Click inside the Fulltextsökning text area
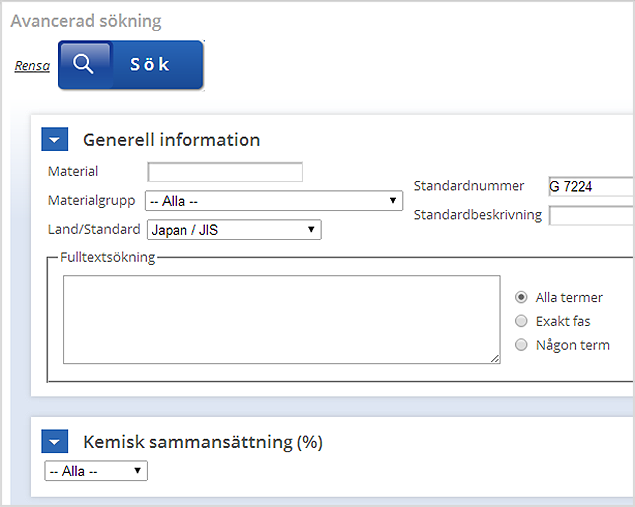 [x=282, y=320]
